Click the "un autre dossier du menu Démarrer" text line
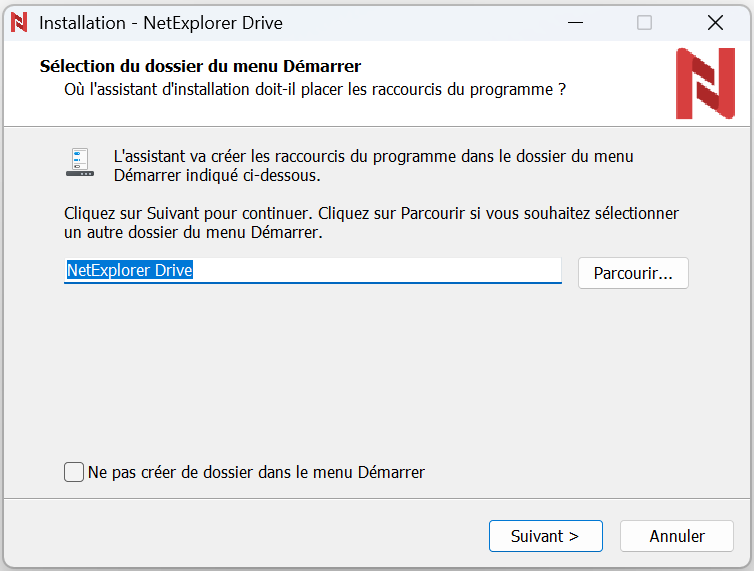Viewport: 754px width, 571px height. [x=193, y=233]
